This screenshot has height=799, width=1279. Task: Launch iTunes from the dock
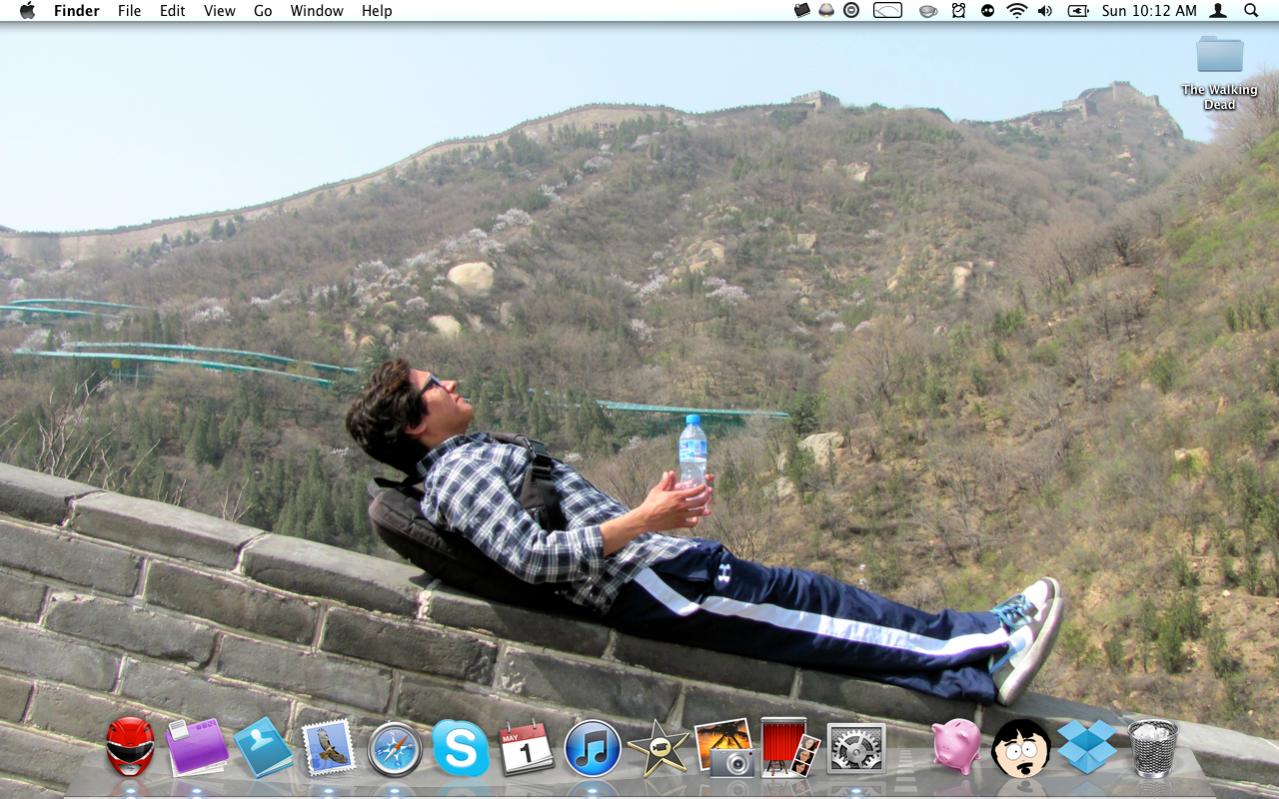click(593, 749)
